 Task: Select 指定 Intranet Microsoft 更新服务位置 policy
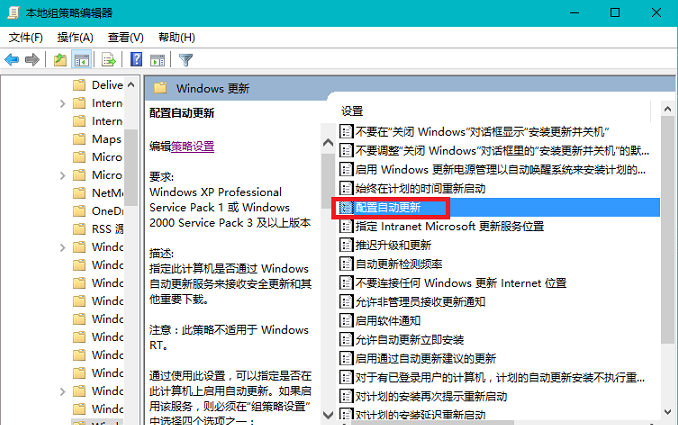[x=449, y=226]
